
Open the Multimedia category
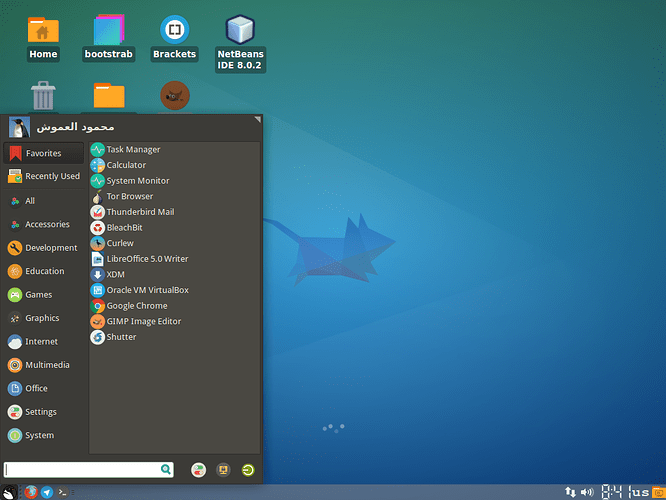tap(43, 365)
